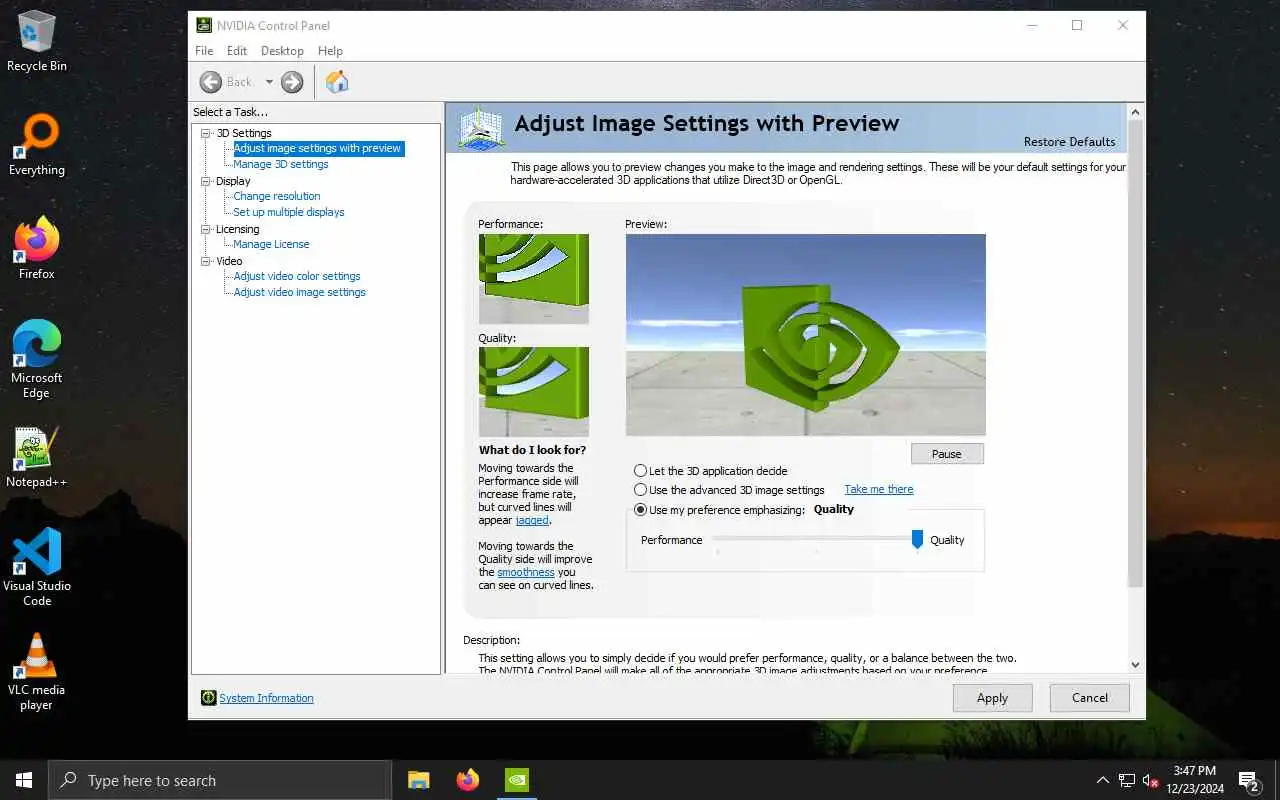Viewport: 1280px width, 800px height.
Task: Collapse the Video tree node
Action: pyautogui.click(x=207, y=261)
